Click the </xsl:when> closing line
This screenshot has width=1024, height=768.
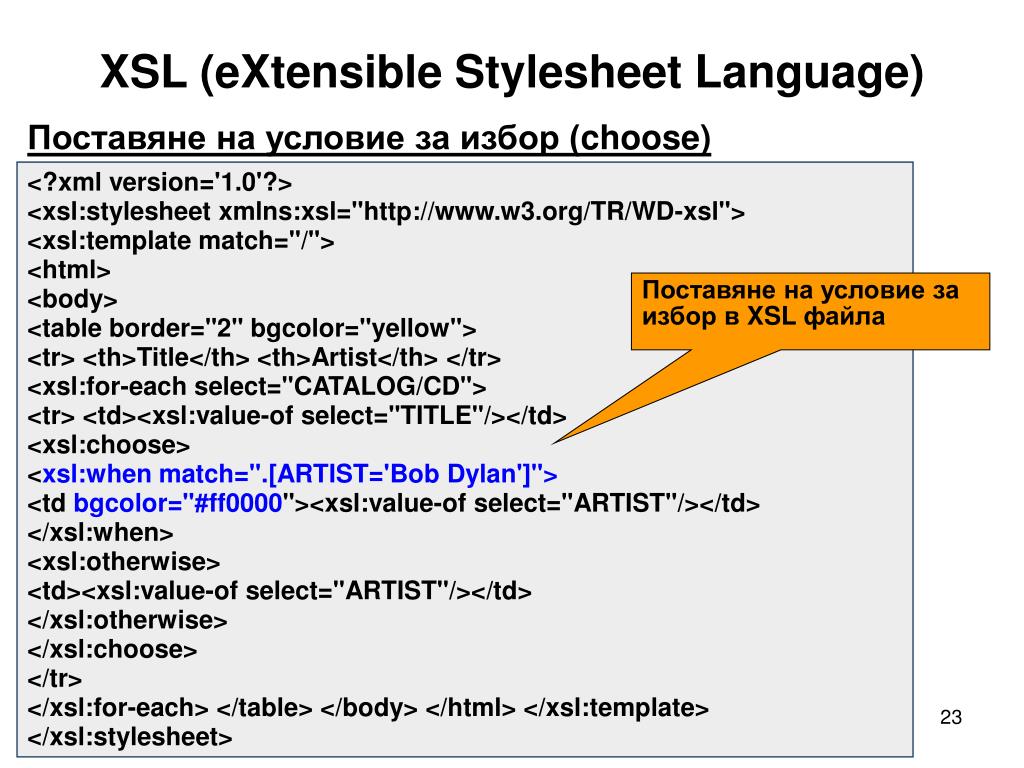(100, 532)
